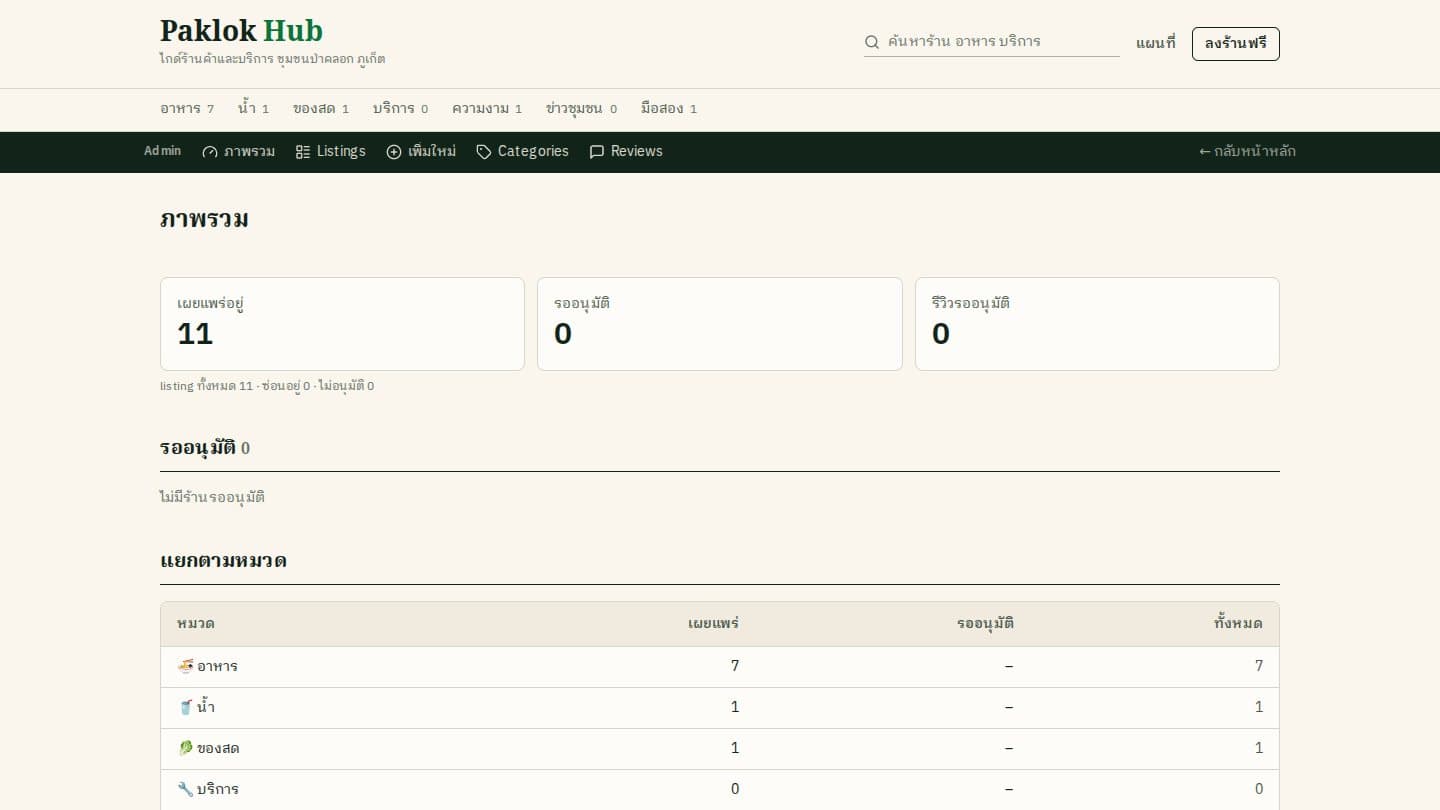The height and width of the screenshot is (810, 1440).
Task: Open the แผนที่ map link
Action: 1156,44
